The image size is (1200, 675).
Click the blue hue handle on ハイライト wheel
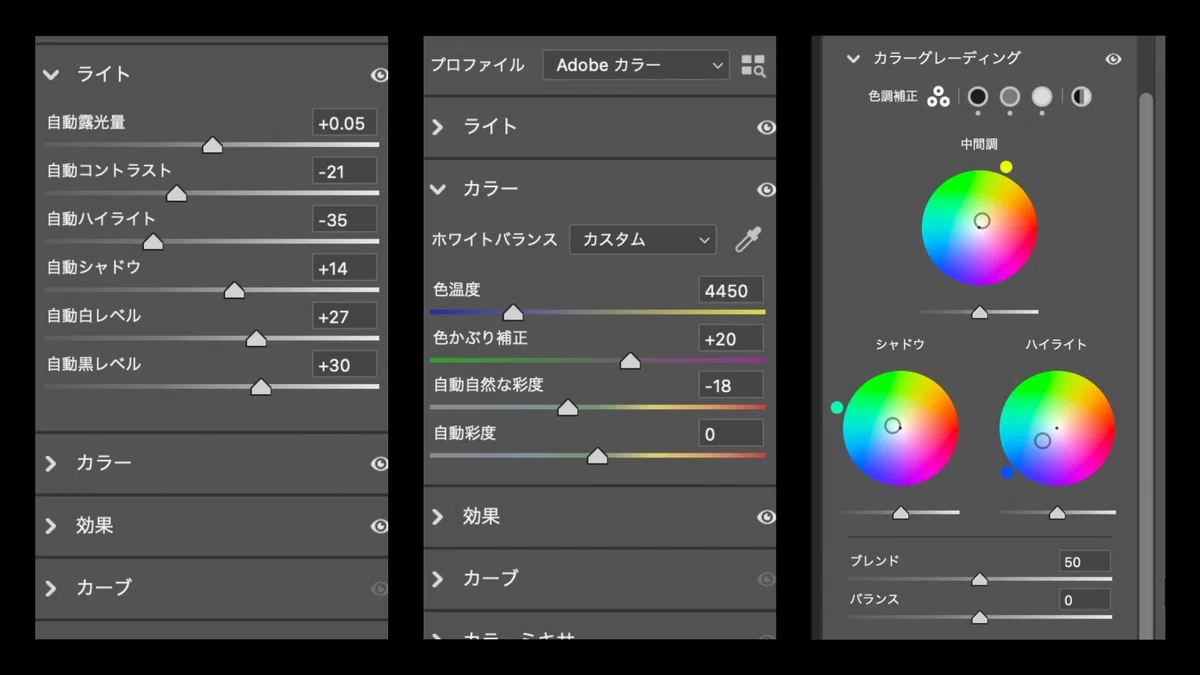(x=1007, y=472)
